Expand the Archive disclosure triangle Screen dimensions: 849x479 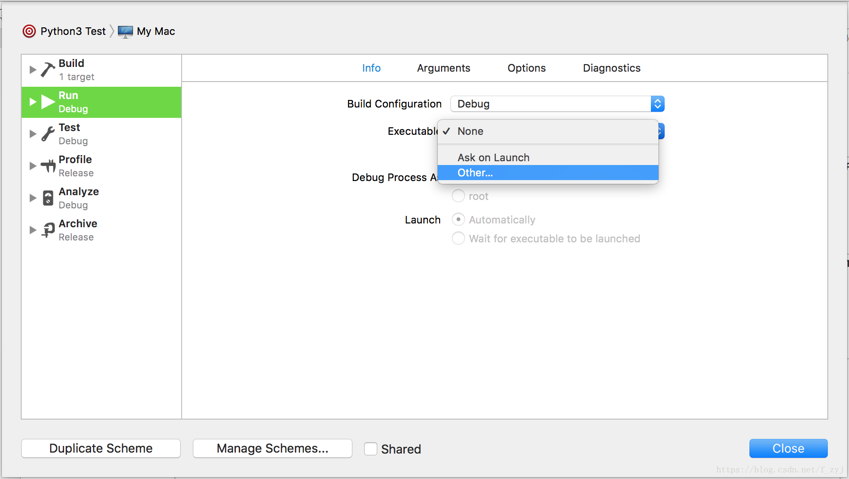(x=32, y=230)
